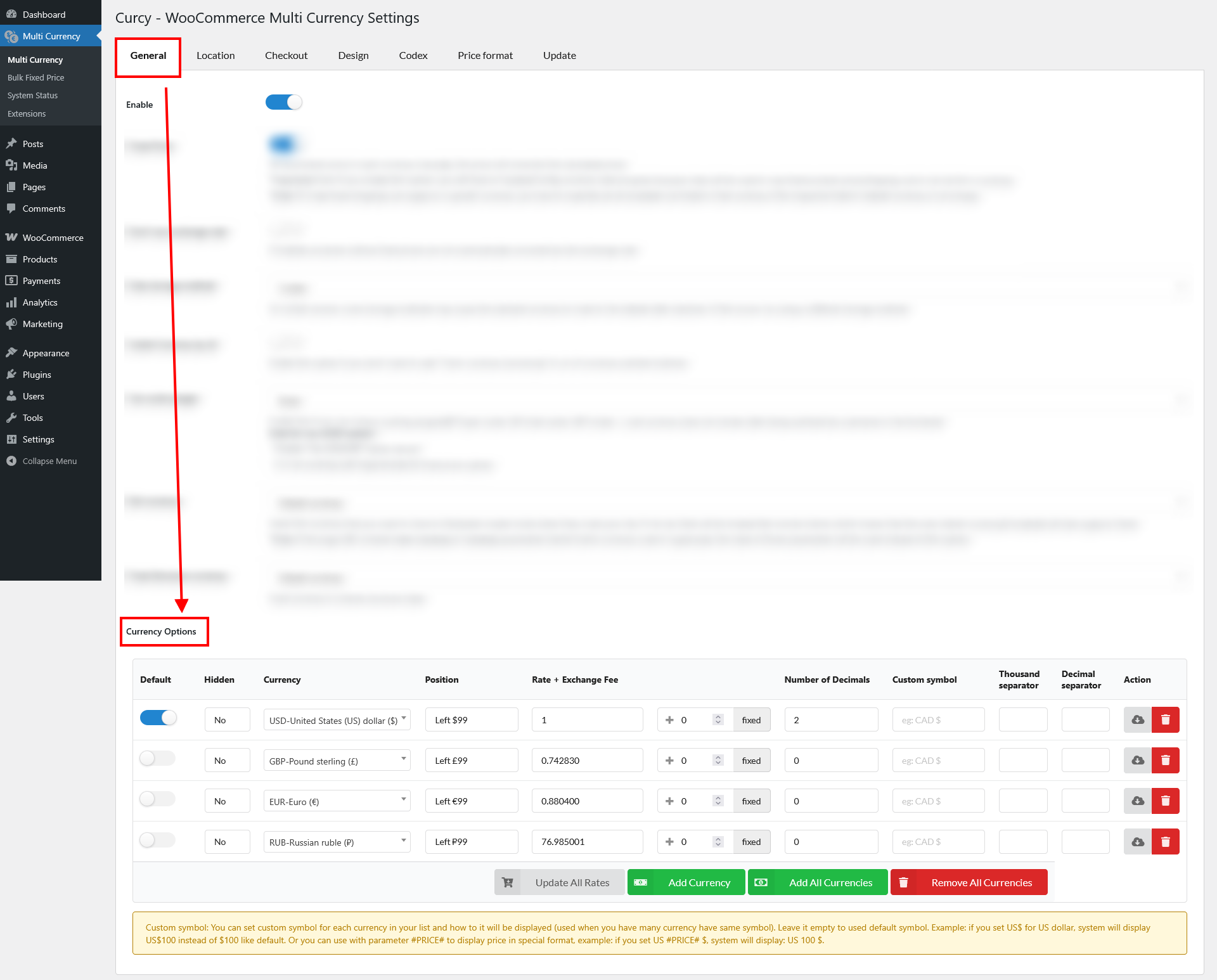Viewport: 1217px width, 980px height.
Task: Click the RUB rate field showing 76.985001
Action: coord(588,842)
